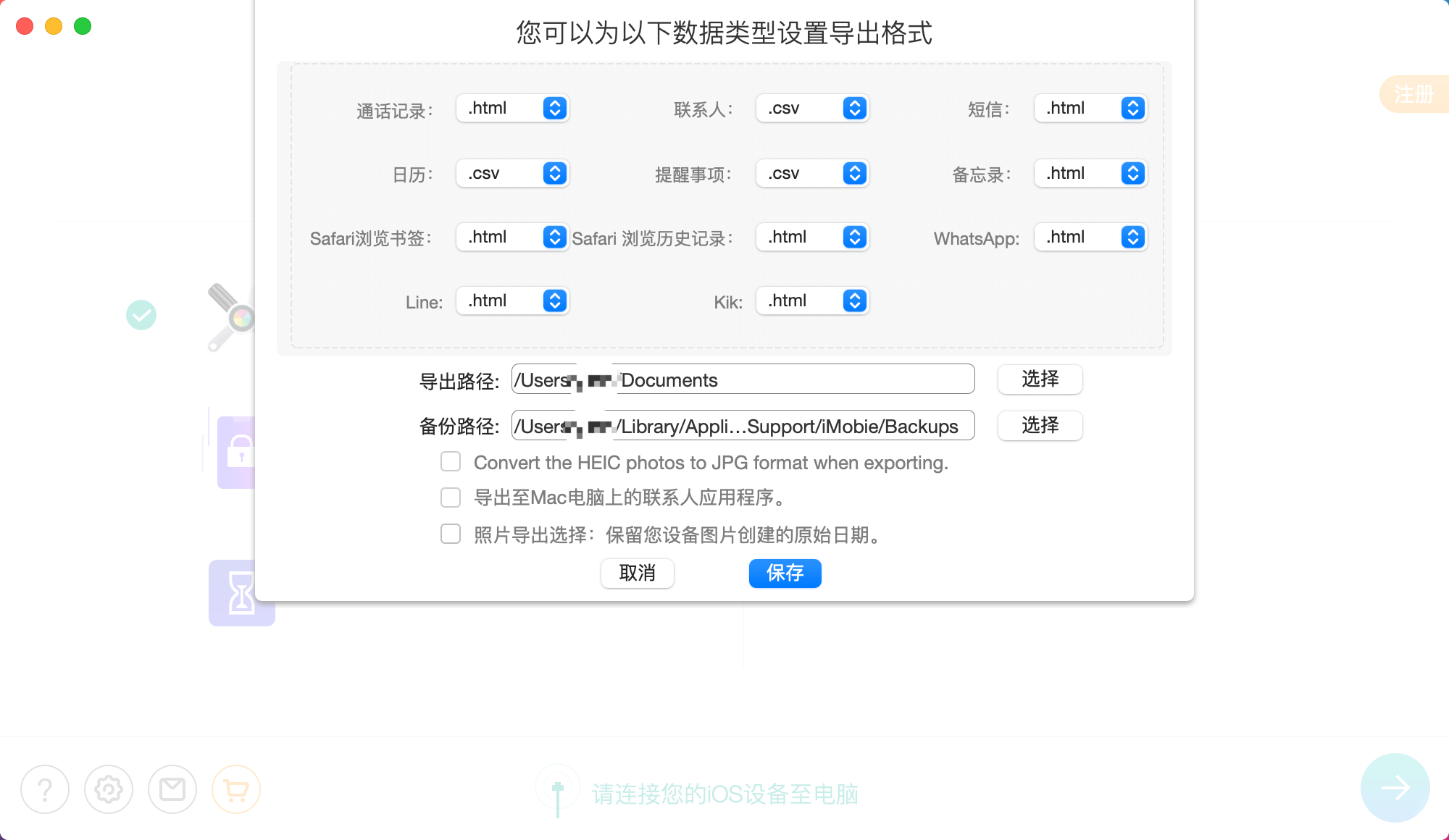Expand the 联系人 format dropdown
Image resolution: width=1449 pixels, height=840 pixels.
point(812,109)
